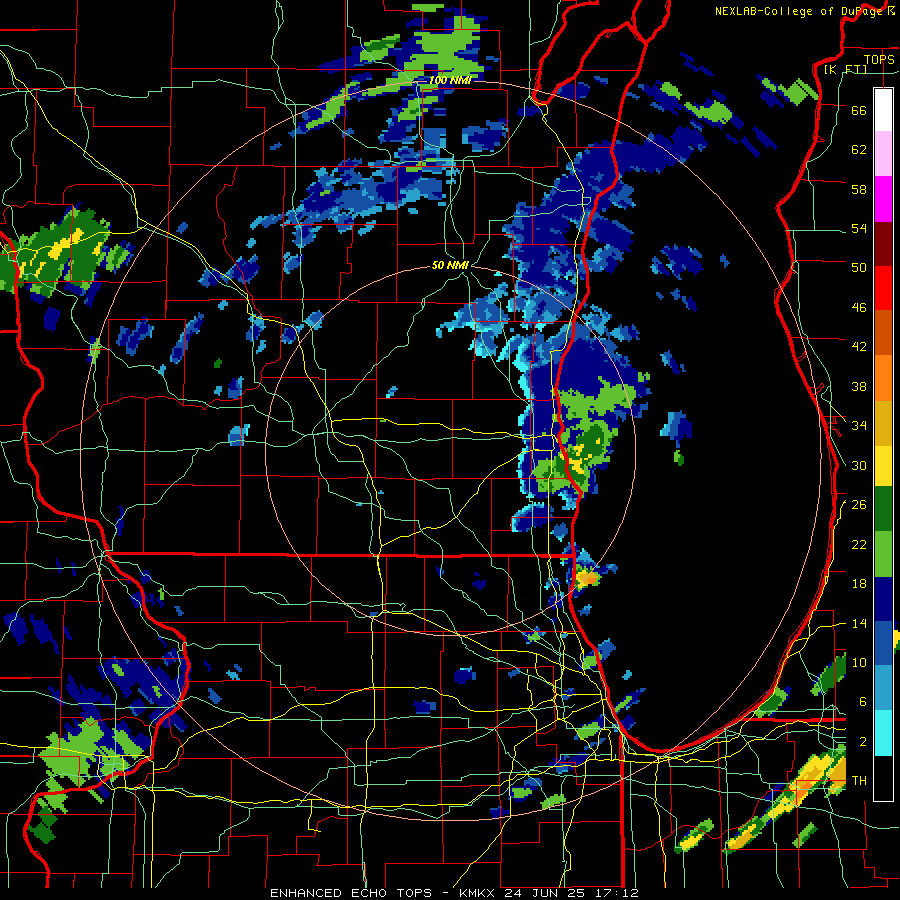Click the 62 value on the scale

point(859,149)
